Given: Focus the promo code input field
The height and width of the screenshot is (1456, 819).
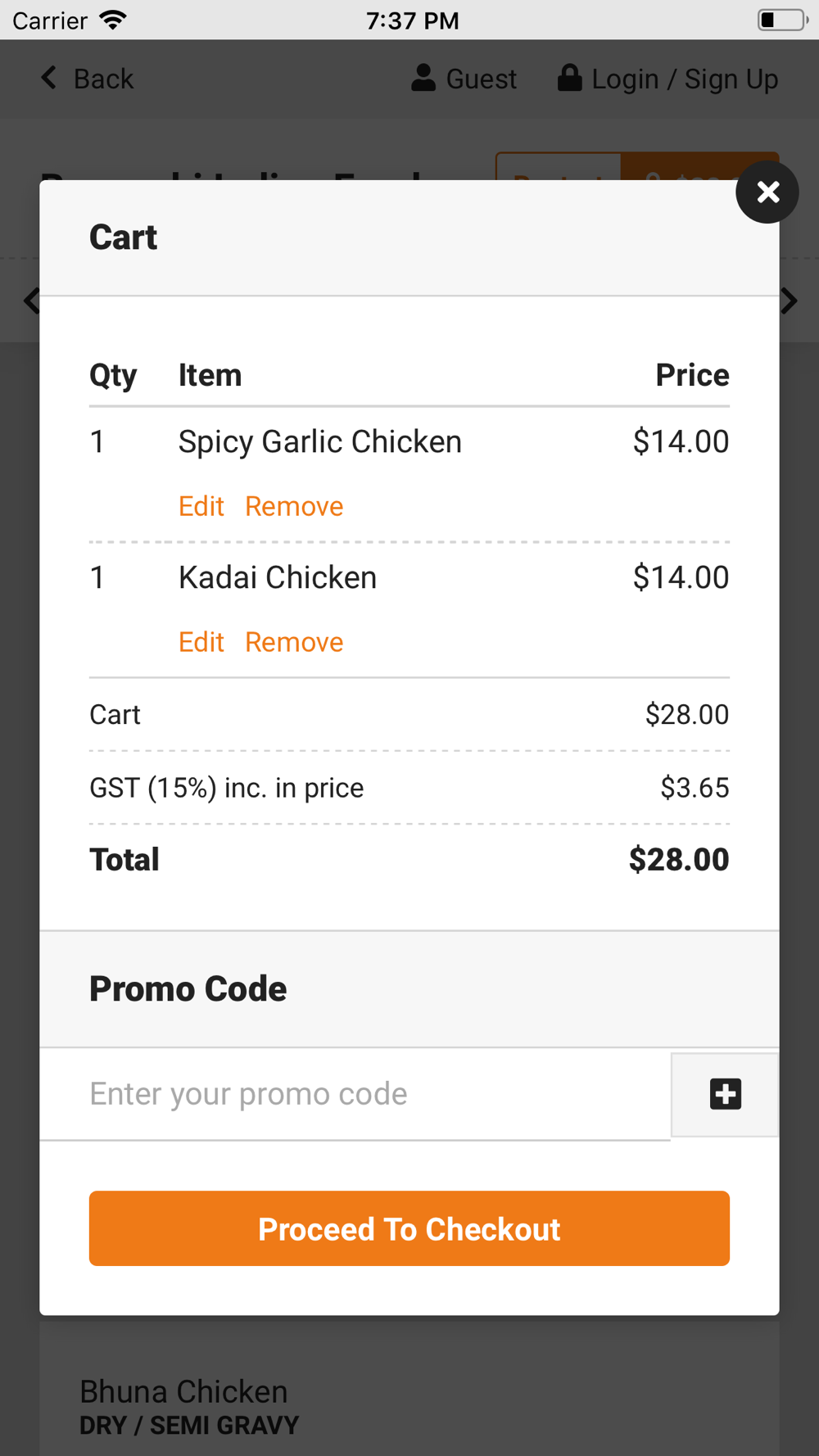Looking at the screenshot, I should coord(355,1094).
